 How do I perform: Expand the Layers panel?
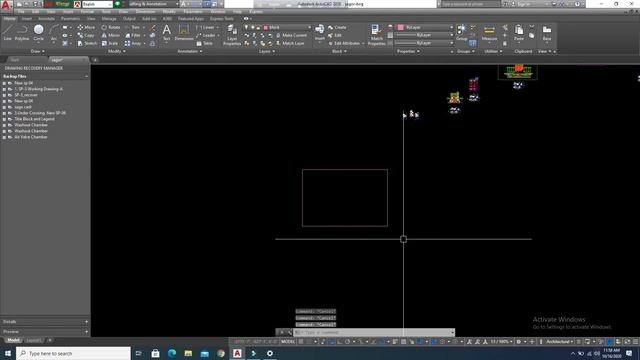pos(267,51)
